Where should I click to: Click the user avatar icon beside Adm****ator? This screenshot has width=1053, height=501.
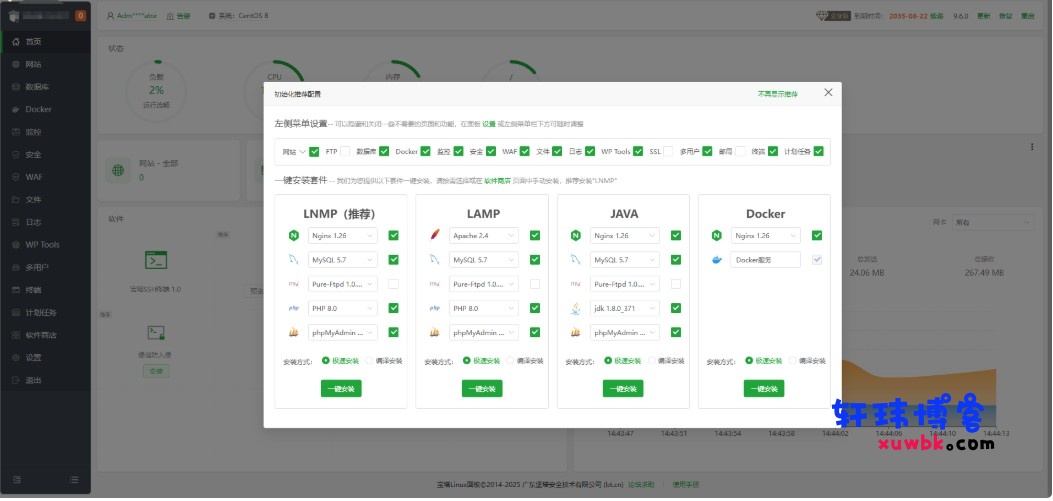(x=111, y=15)
